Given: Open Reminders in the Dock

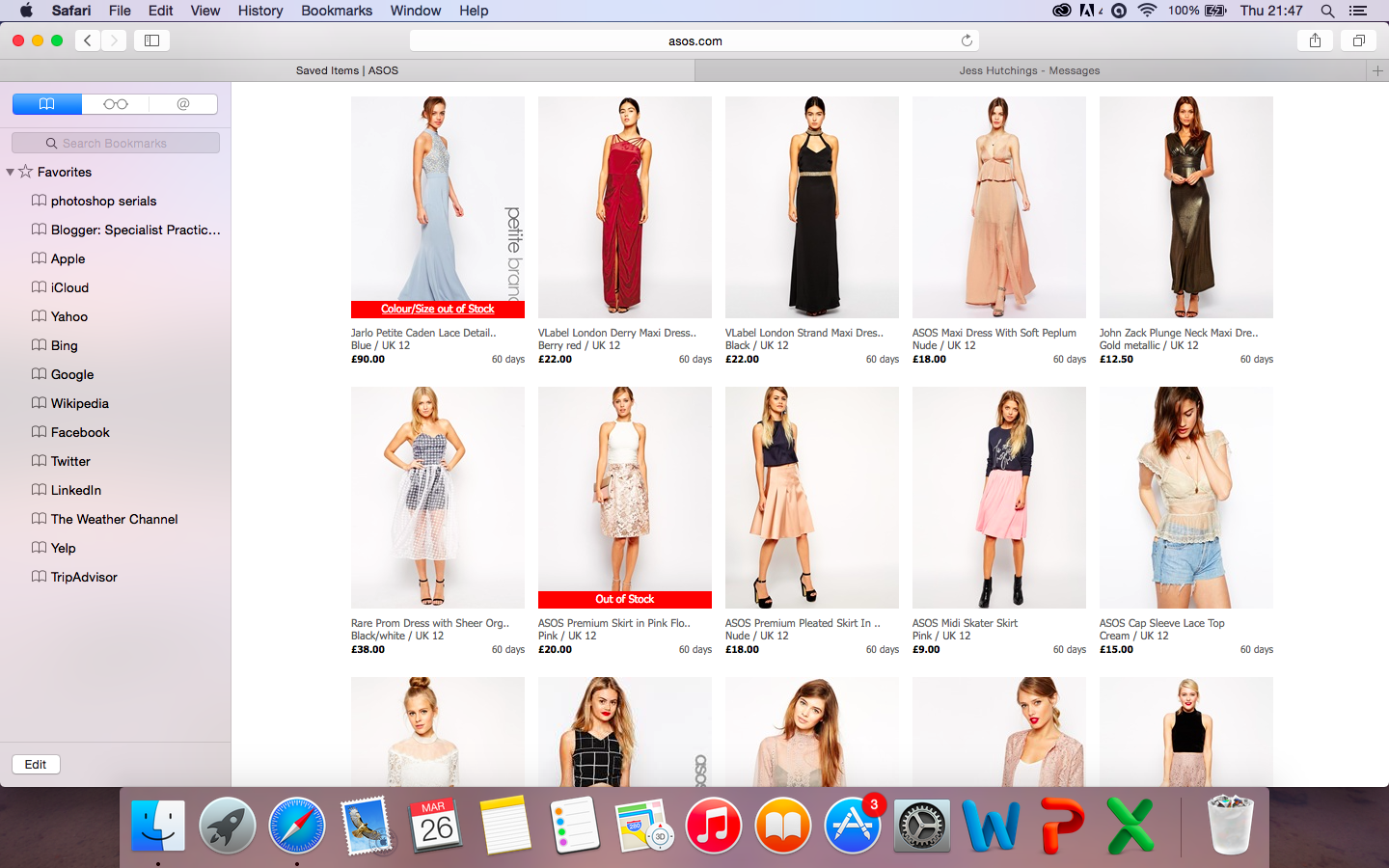Looking at the screenshot, I should click(x=575, y=826).
